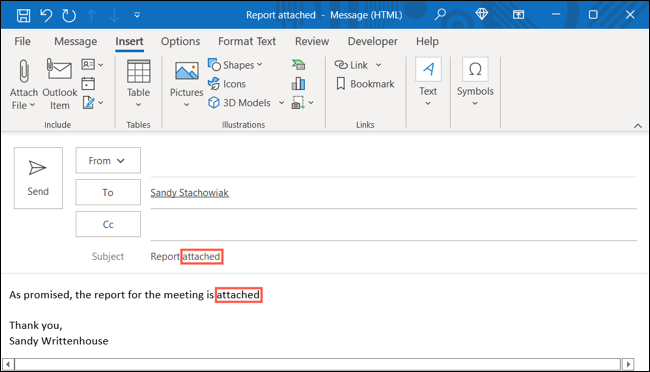Go to next item with down arrow

(x=114, y=15)
